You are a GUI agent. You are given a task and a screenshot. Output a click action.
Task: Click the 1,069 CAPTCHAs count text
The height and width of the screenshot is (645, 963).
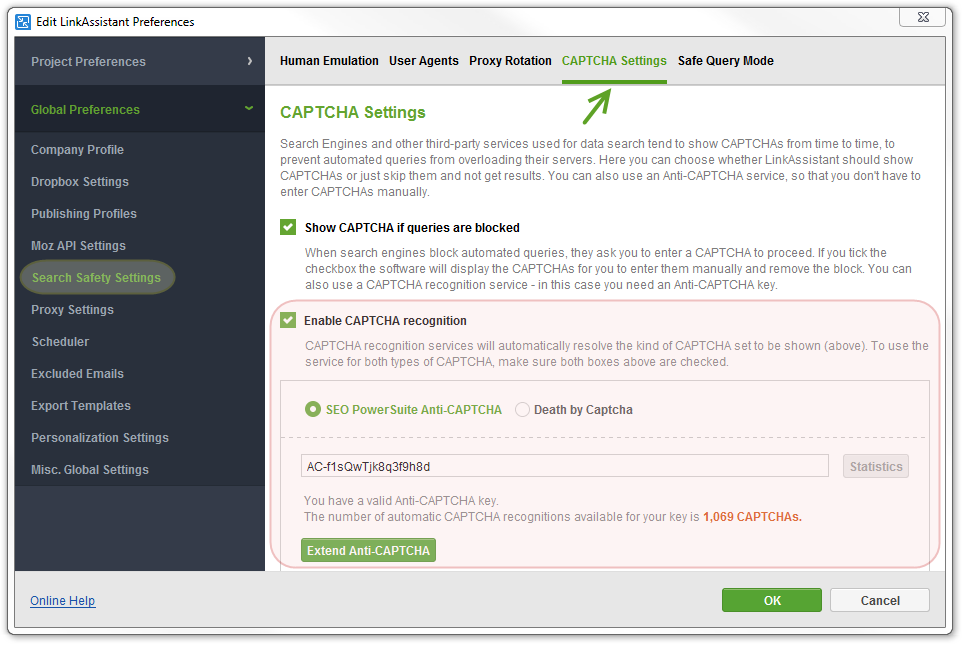click(x=752, y=517)
